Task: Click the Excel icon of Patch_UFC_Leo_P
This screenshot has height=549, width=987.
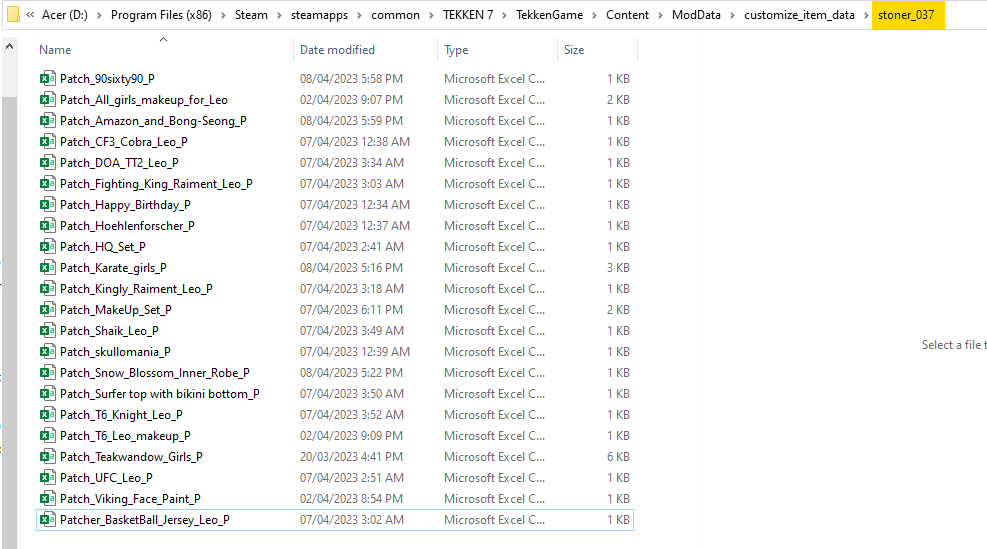Action: click(47, 477)
